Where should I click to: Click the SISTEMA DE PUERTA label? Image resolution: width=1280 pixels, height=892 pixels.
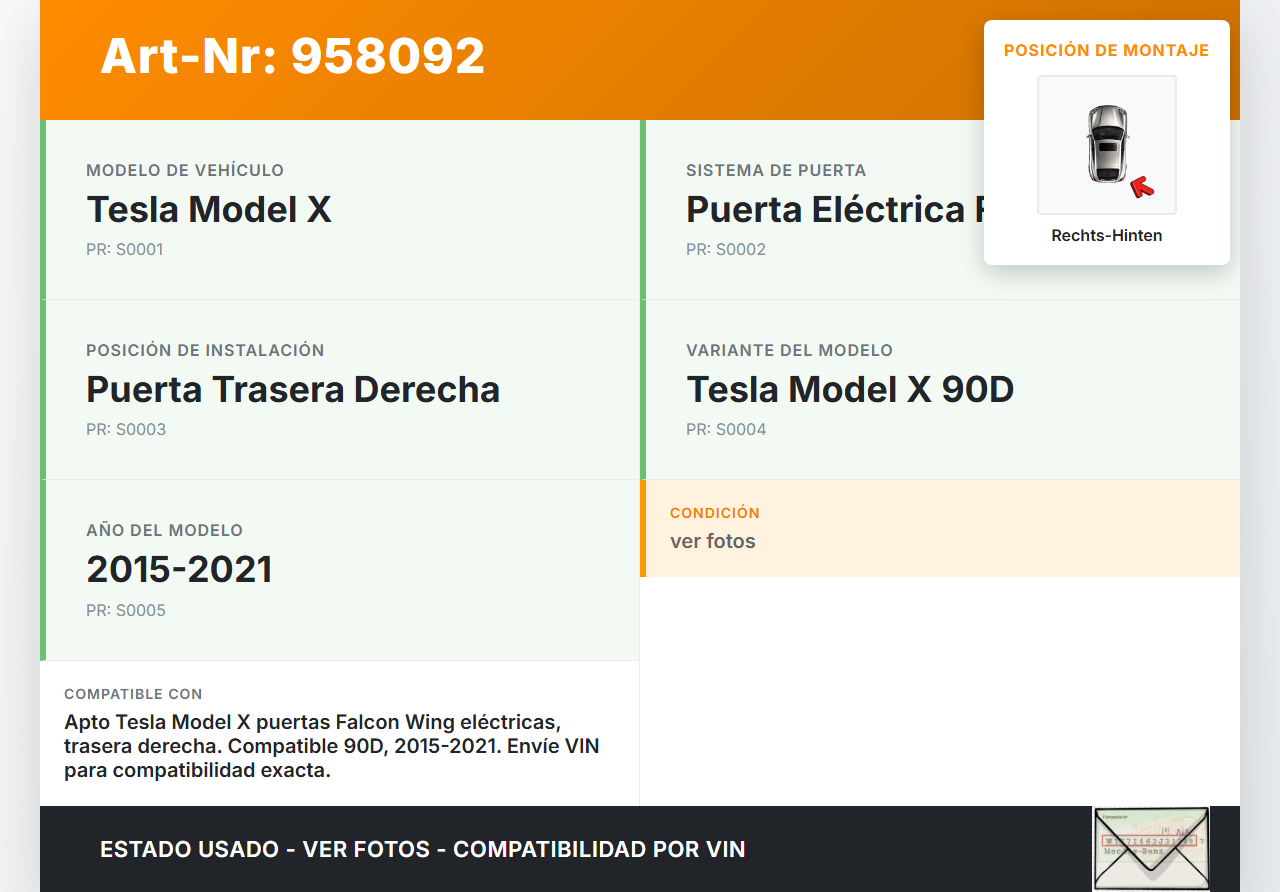click(x=776, y=171)
